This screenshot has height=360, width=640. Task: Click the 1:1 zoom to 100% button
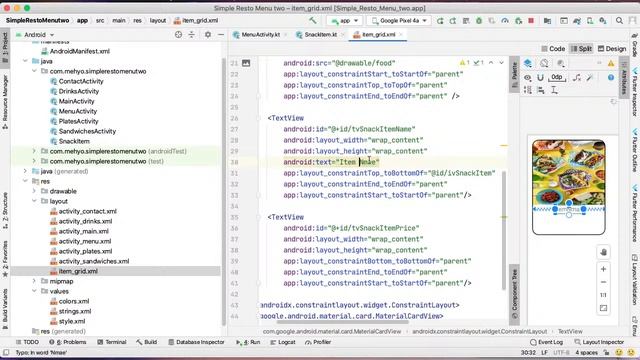pyautogui.click(x=603, y=295)
